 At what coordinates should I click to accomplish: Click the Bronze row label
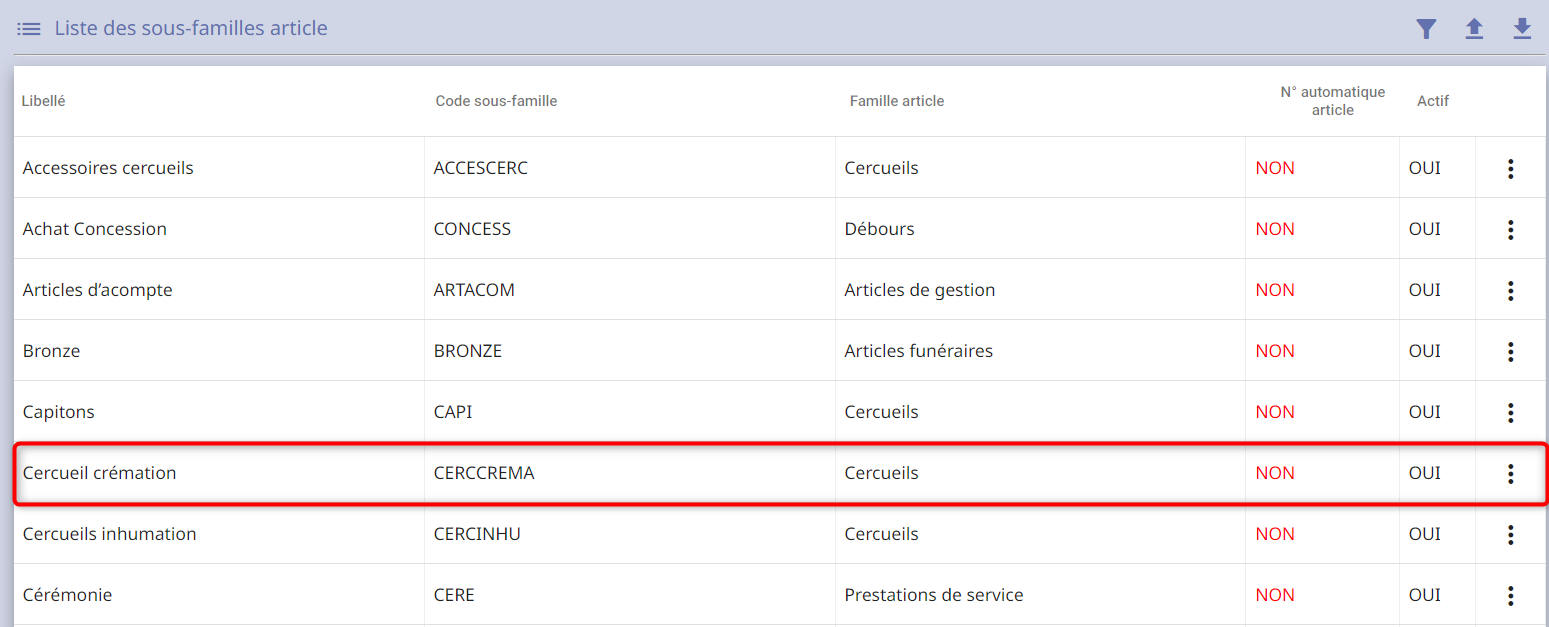click(51, 351)
